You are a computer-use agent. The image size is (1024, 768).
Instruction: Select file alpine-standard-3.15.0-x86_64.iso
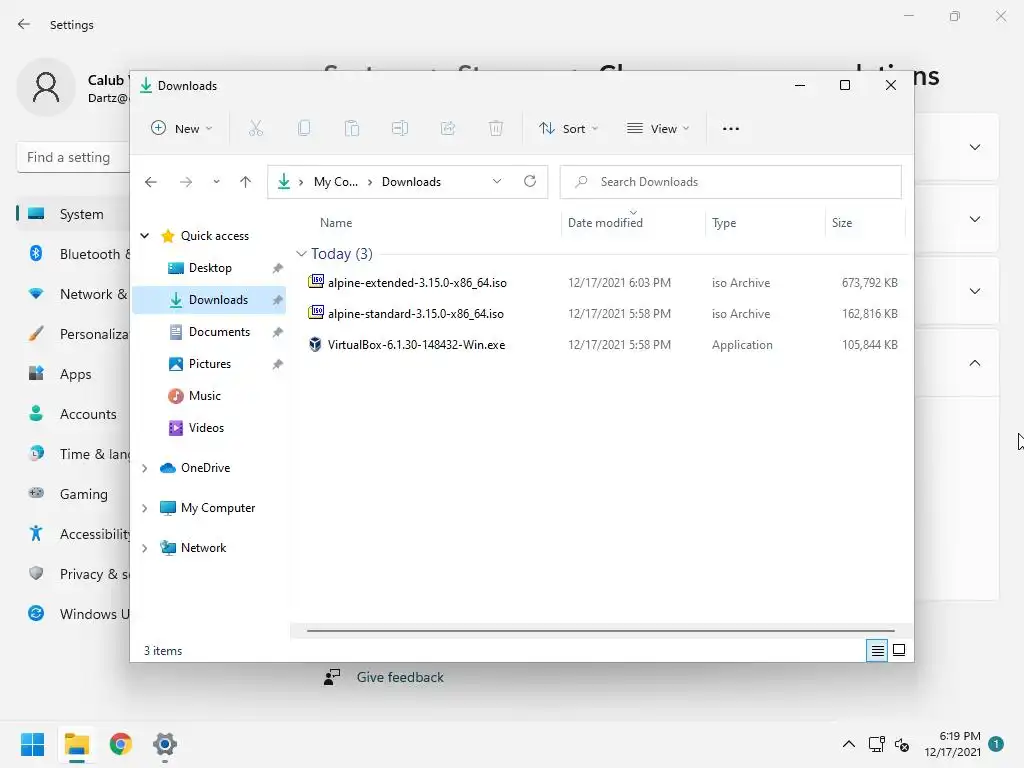pyautogui.click(x=415, y=313)
